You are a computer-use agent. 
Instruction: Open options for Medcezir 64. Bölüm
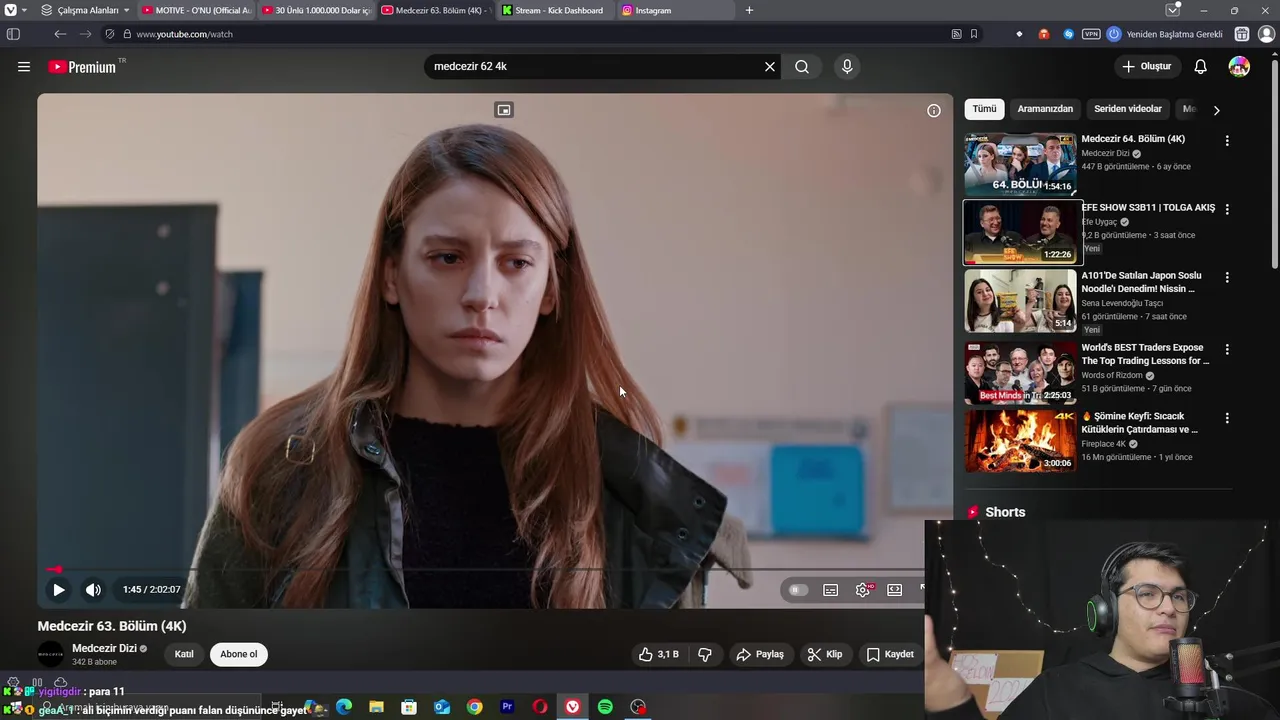click(x=1227, y=141)
